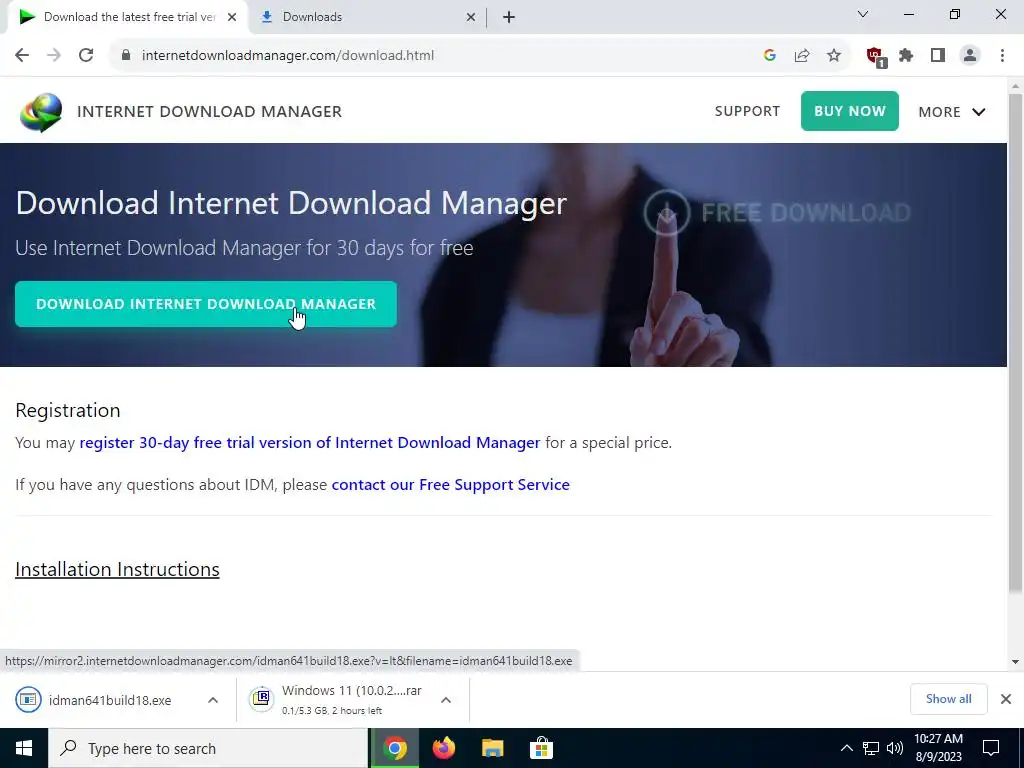Open contact our Free Support Service link

point(451,485)
